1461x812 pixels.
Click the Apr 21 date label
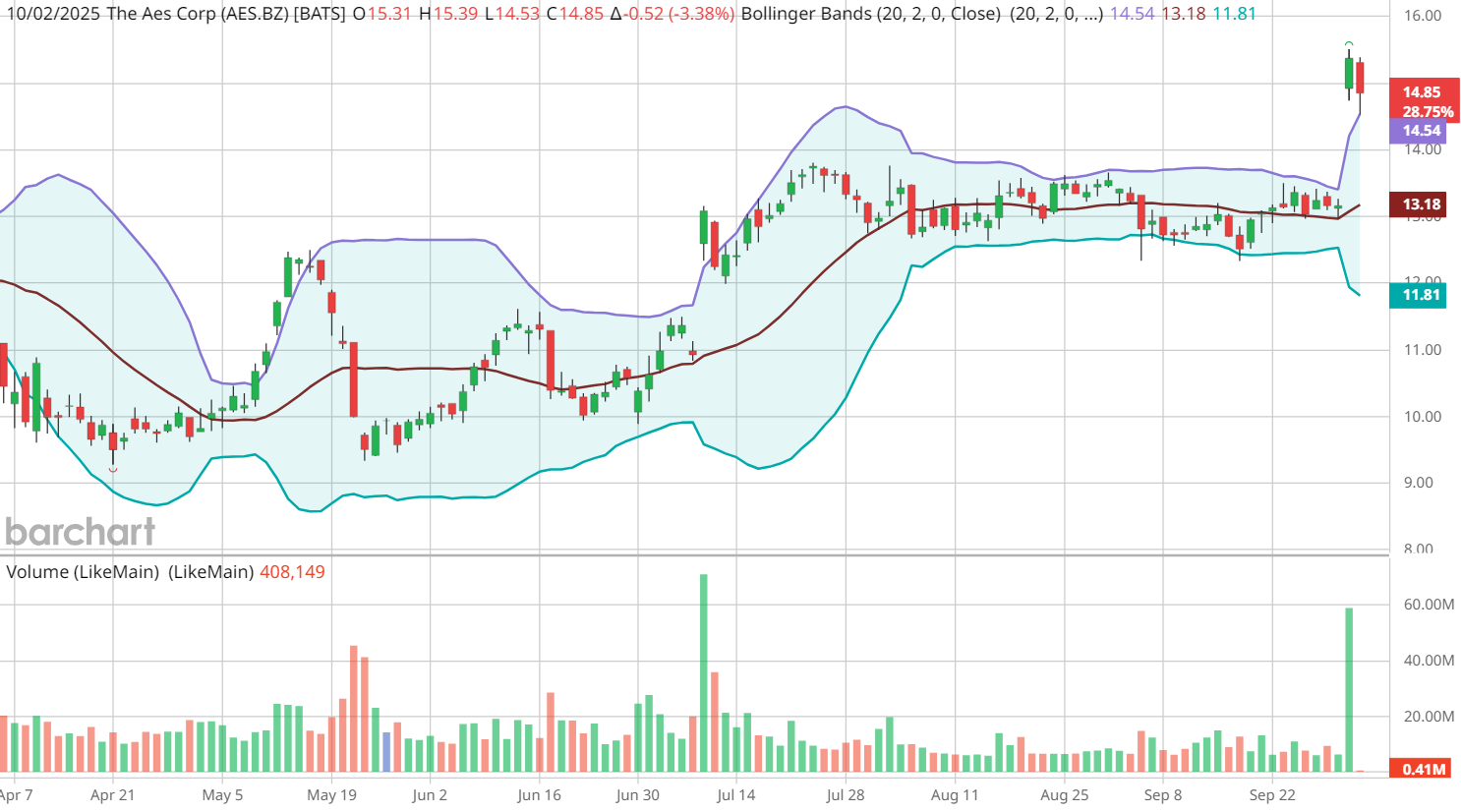pos(112,795)
